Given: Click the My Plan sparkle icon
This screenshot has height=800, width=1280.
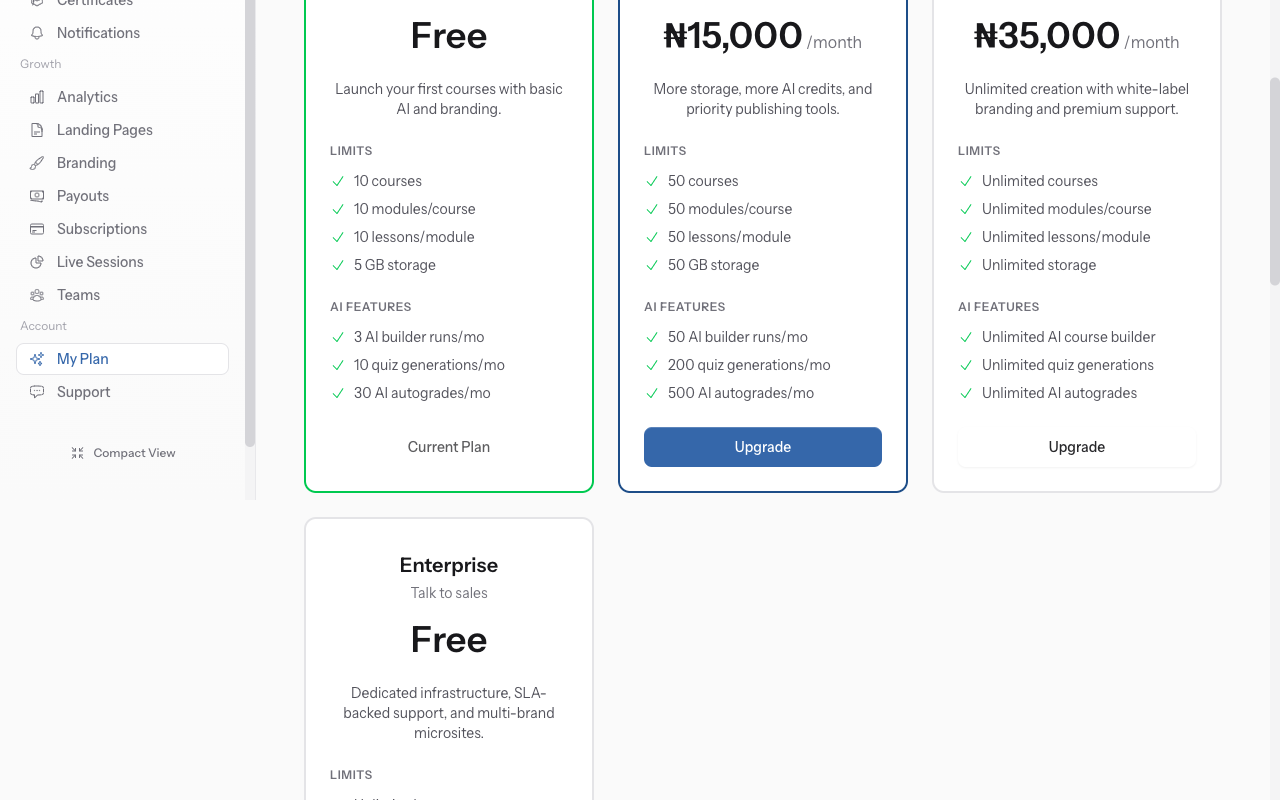Looking at the screenshot, I should [x=37, y=358].
